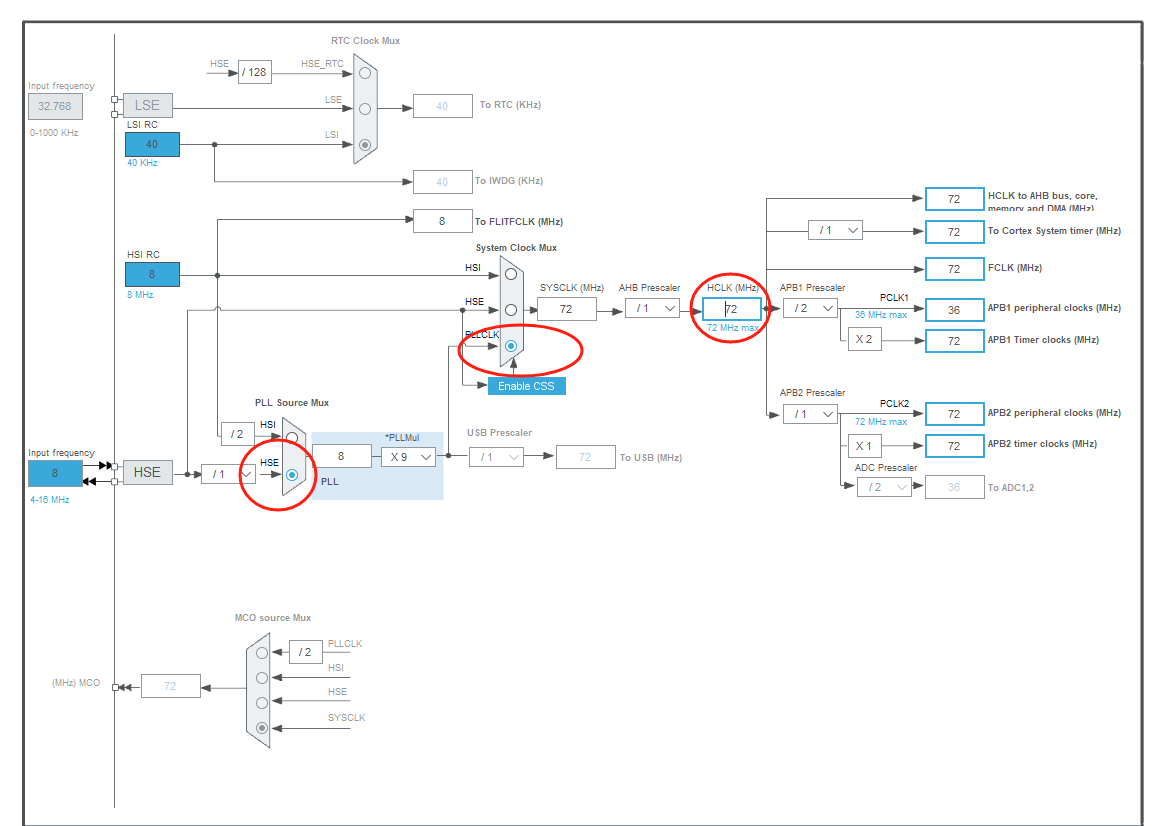Click the X 1 APB2 timer multiplier
Screen dimensions: 1162x826
pos(864,446)
